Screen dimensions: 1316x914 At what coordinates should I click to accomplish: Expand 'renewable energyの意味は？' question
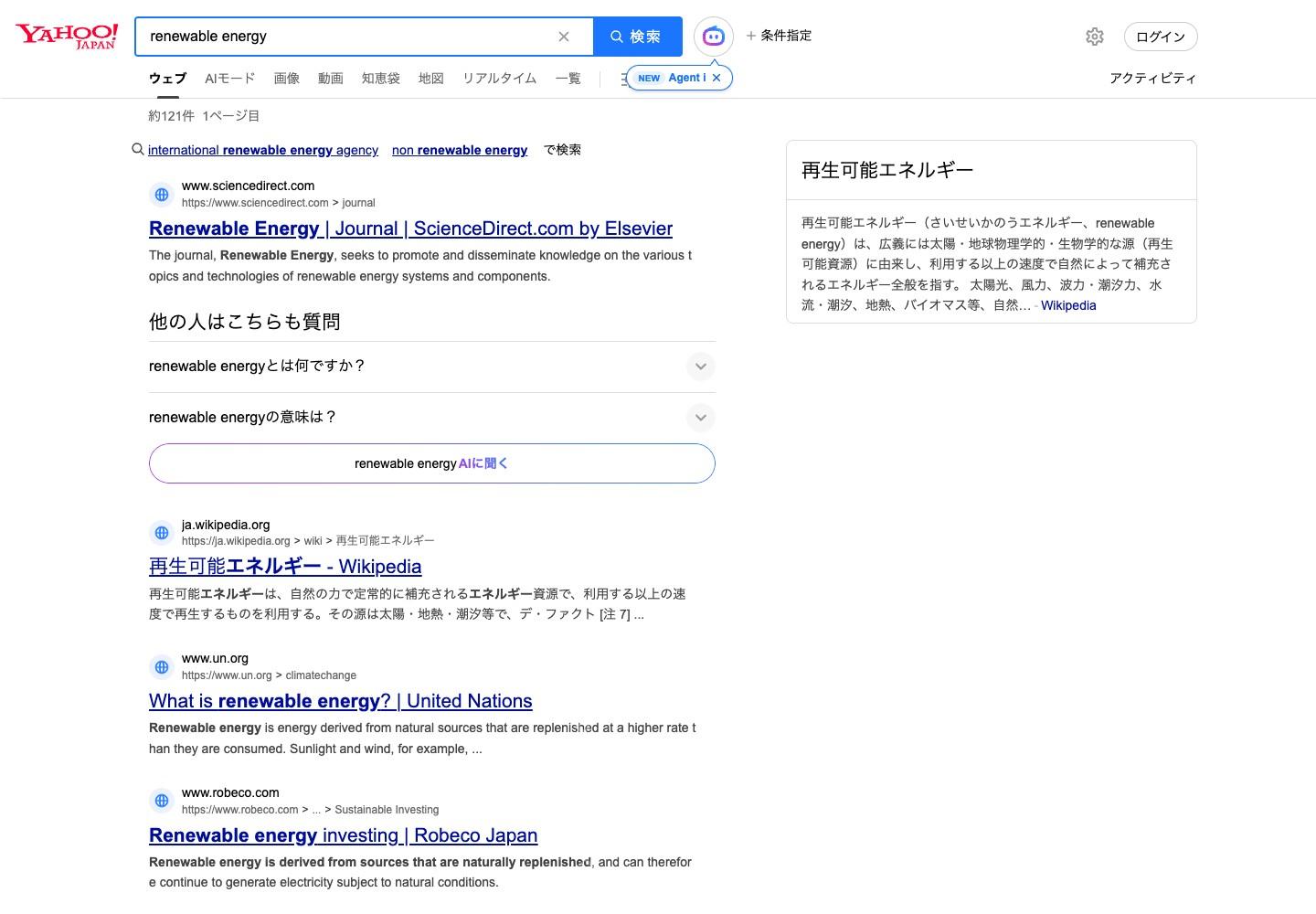(x=432, y=418)
